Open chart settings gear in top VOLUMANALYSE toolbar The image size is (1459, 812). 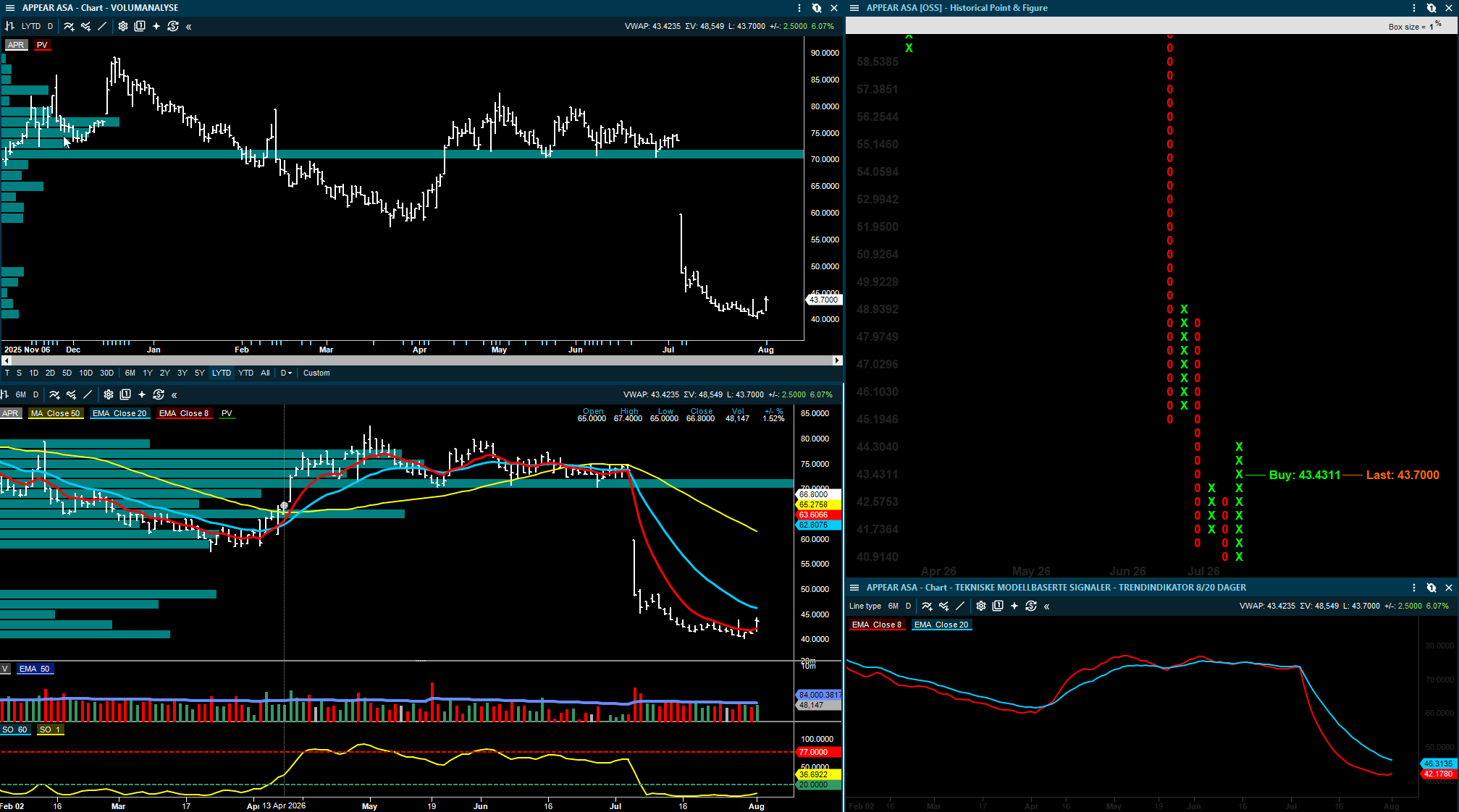pos(123,26)
